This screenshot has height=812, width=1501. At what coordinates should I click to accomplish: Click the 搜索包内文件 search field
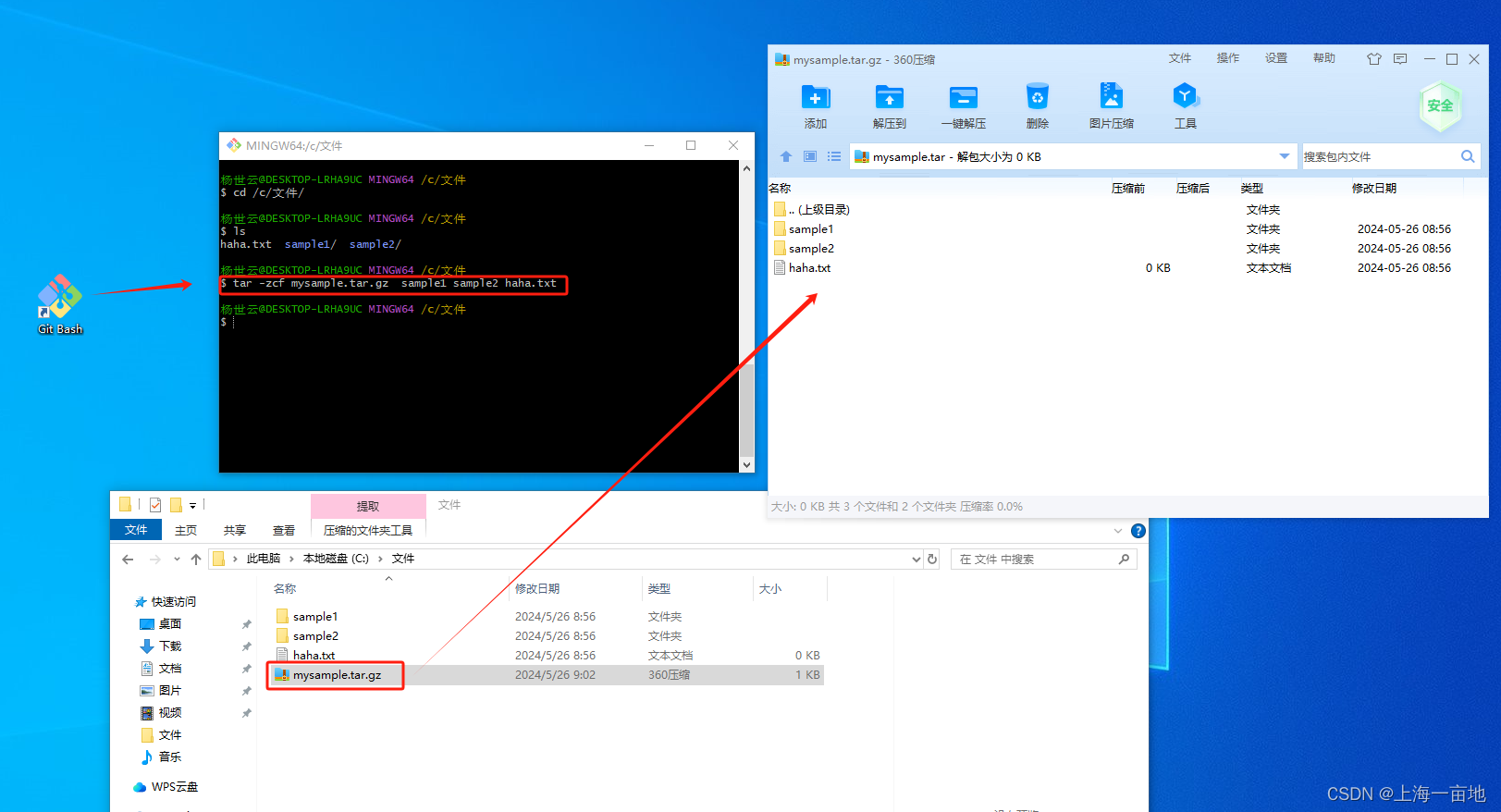(1379, 156)
